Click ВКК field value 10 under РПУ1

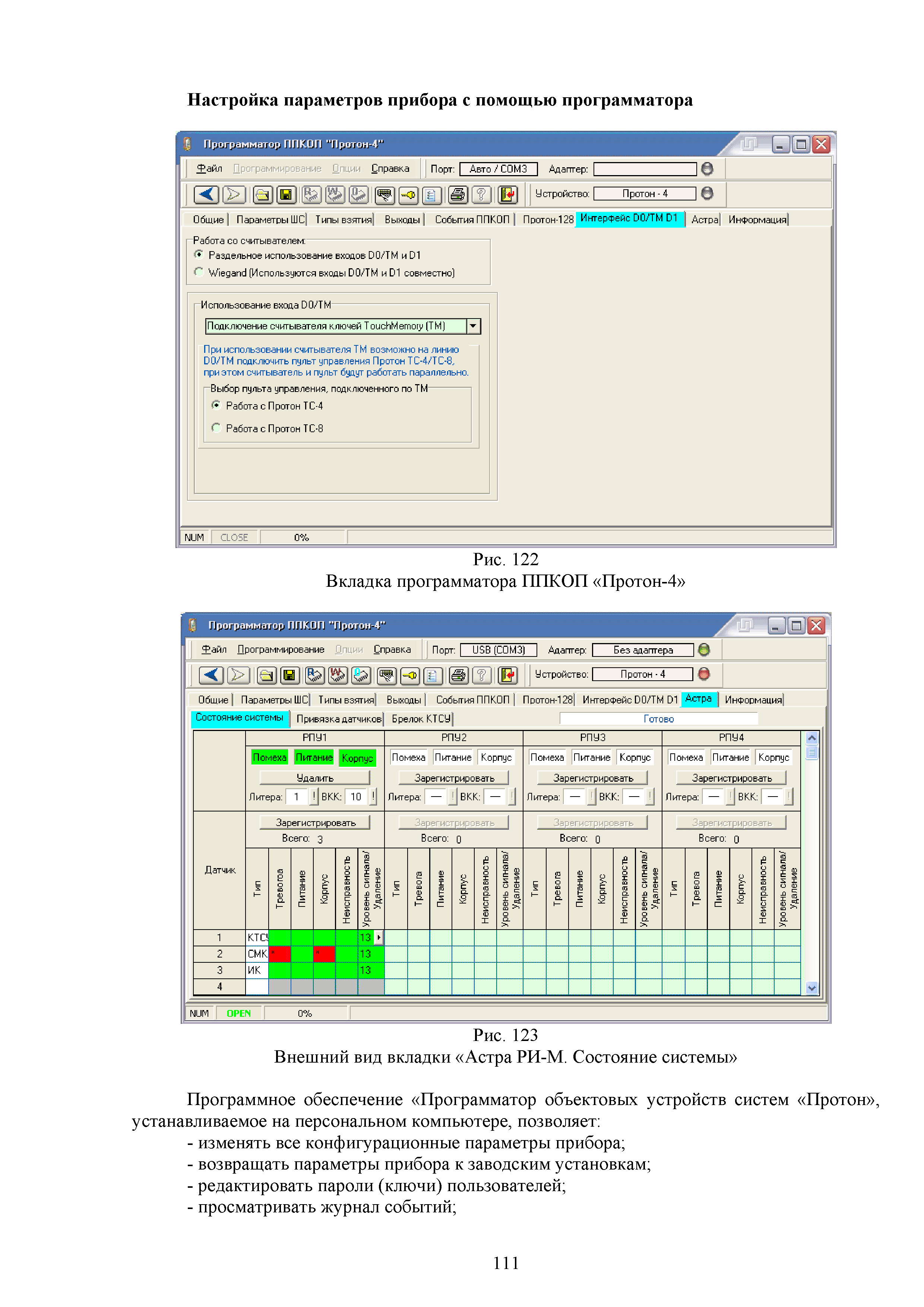click(x=357, y=796)
